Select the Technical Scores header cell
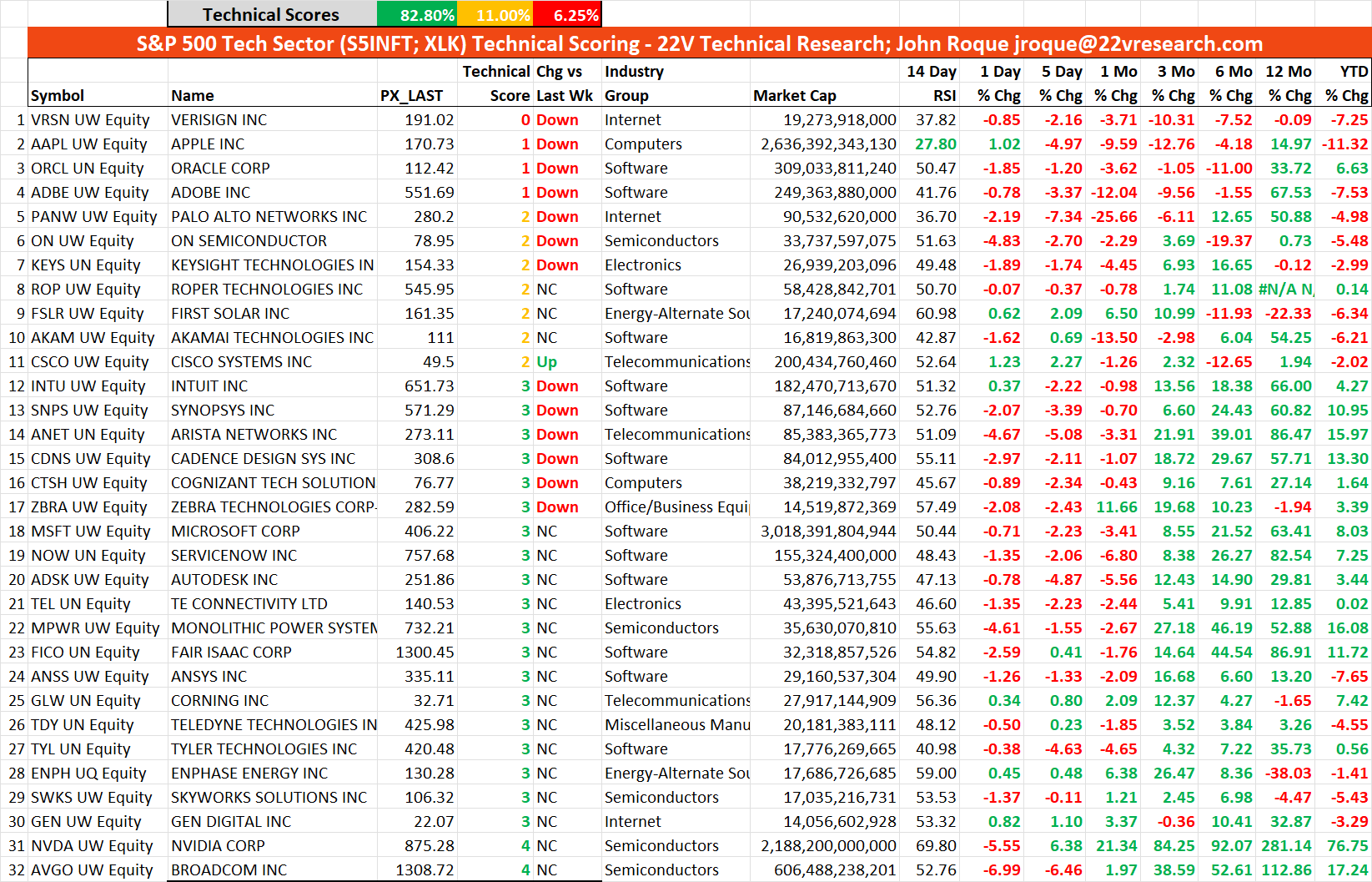Image resolution: width=1372 pixels, height=882 pixels. 272,14
